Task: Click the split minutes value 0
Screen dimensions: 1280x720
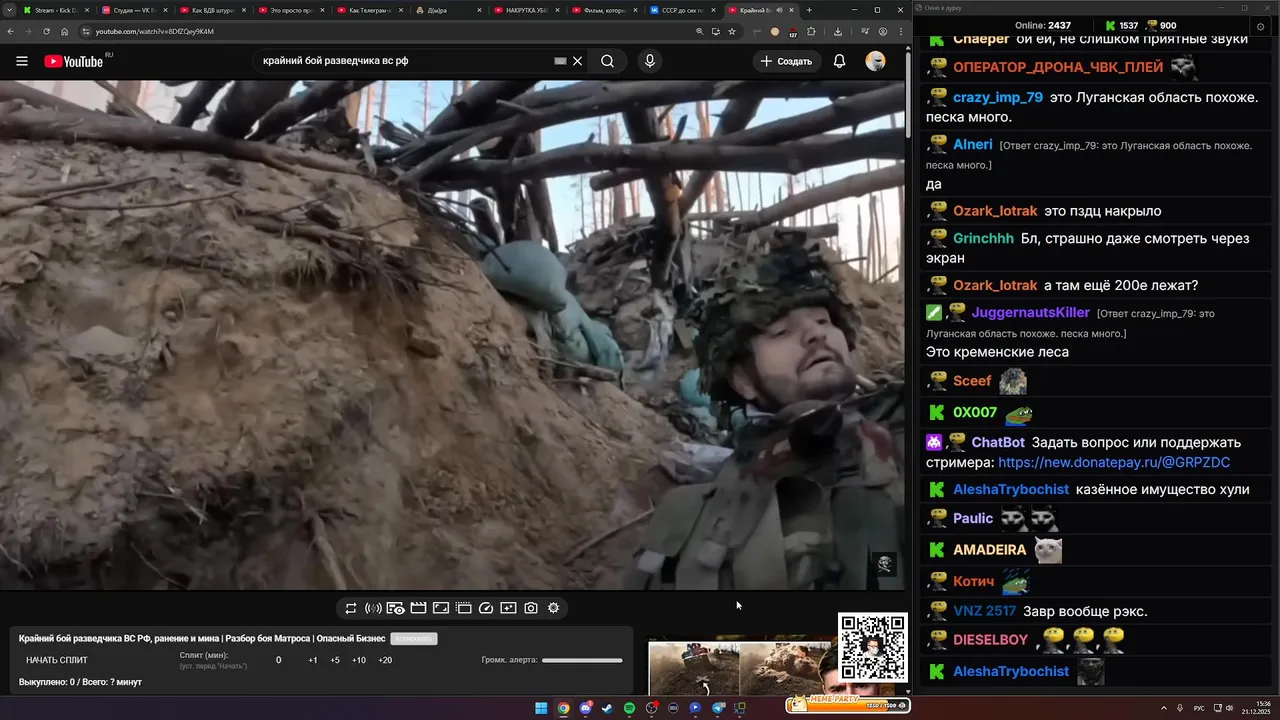Action: [x=278, y=660]
